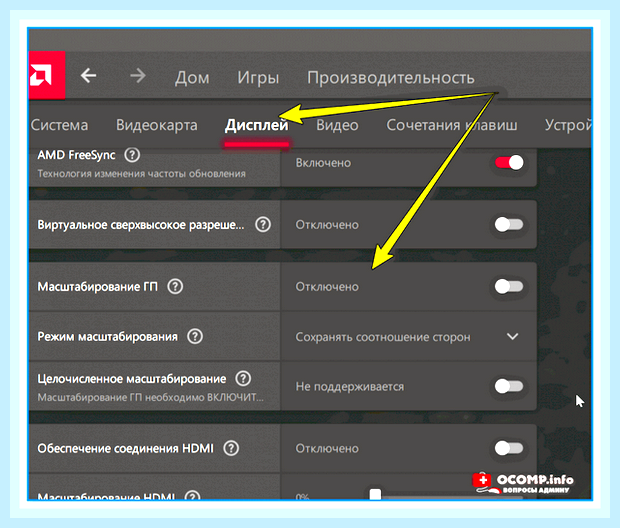Click the Масштабирование ГП label
The height and width of the screenshot is (528, 620).
point(98,286)
